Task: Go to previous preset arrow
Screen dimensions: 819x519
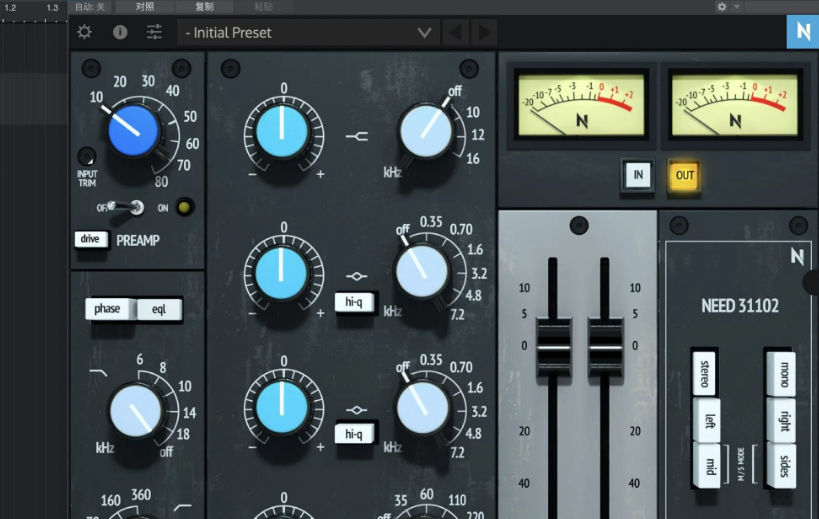Action: 454,33
